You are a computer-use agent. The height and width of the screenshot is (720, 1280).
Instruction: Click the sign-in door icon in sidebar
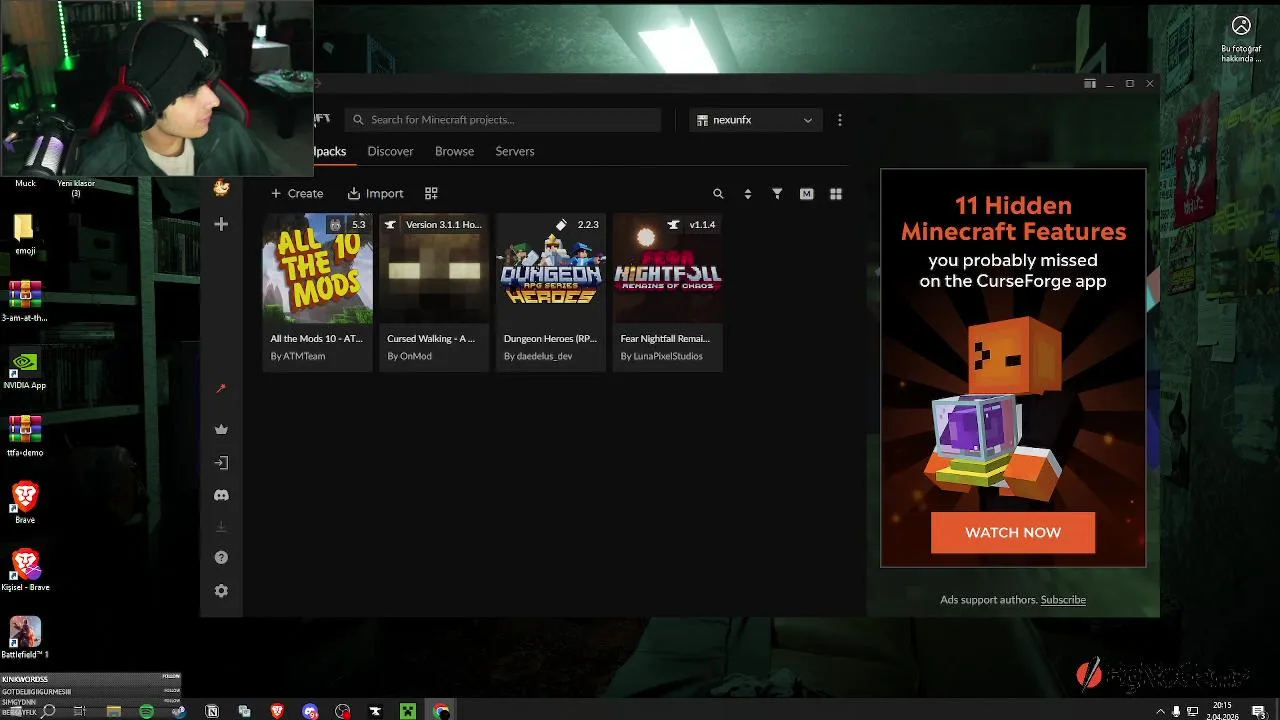[221, 463]
